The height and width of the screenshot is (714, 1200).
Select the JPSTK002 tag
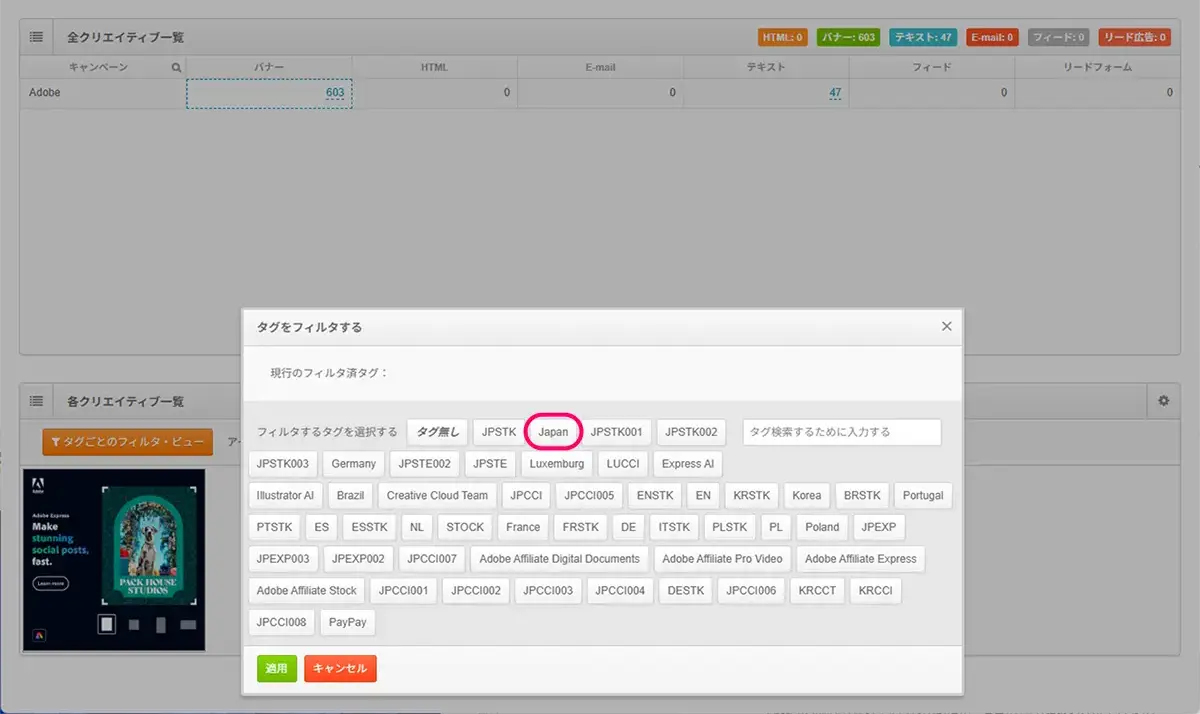[692, 432]
